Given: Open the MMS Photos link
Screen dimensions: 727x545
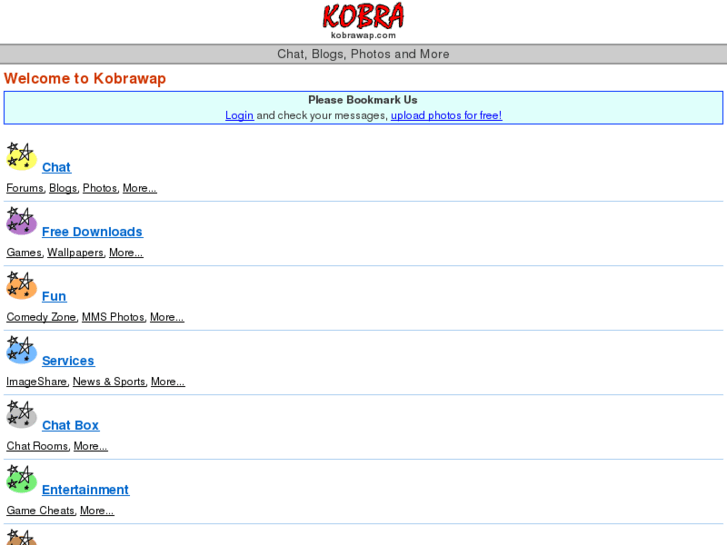Looking at the screenshot, I should 114,317.
